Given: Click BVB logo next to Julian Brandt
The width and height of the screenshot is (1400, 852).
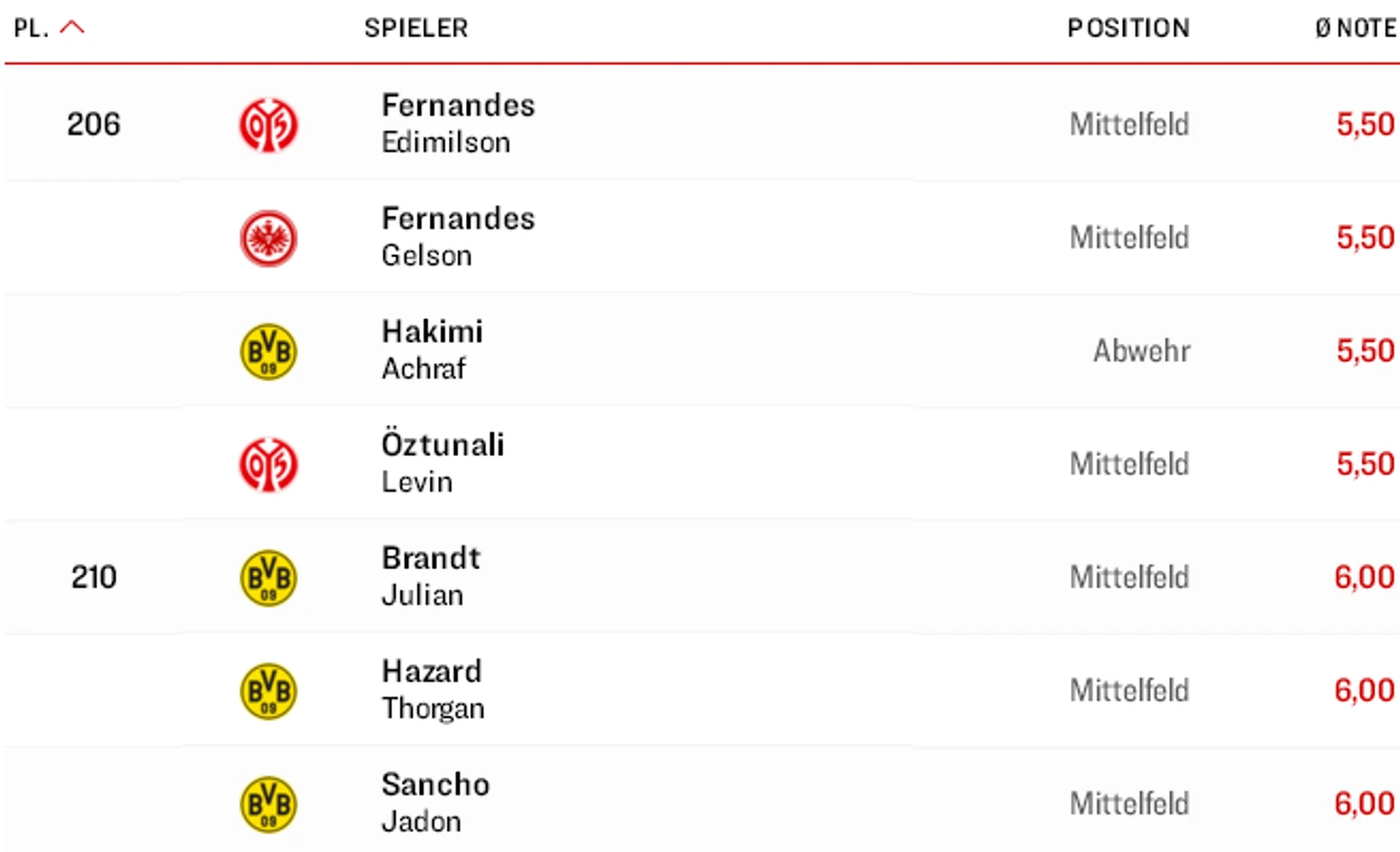Looking at the screenshot, I should [268, 578].
